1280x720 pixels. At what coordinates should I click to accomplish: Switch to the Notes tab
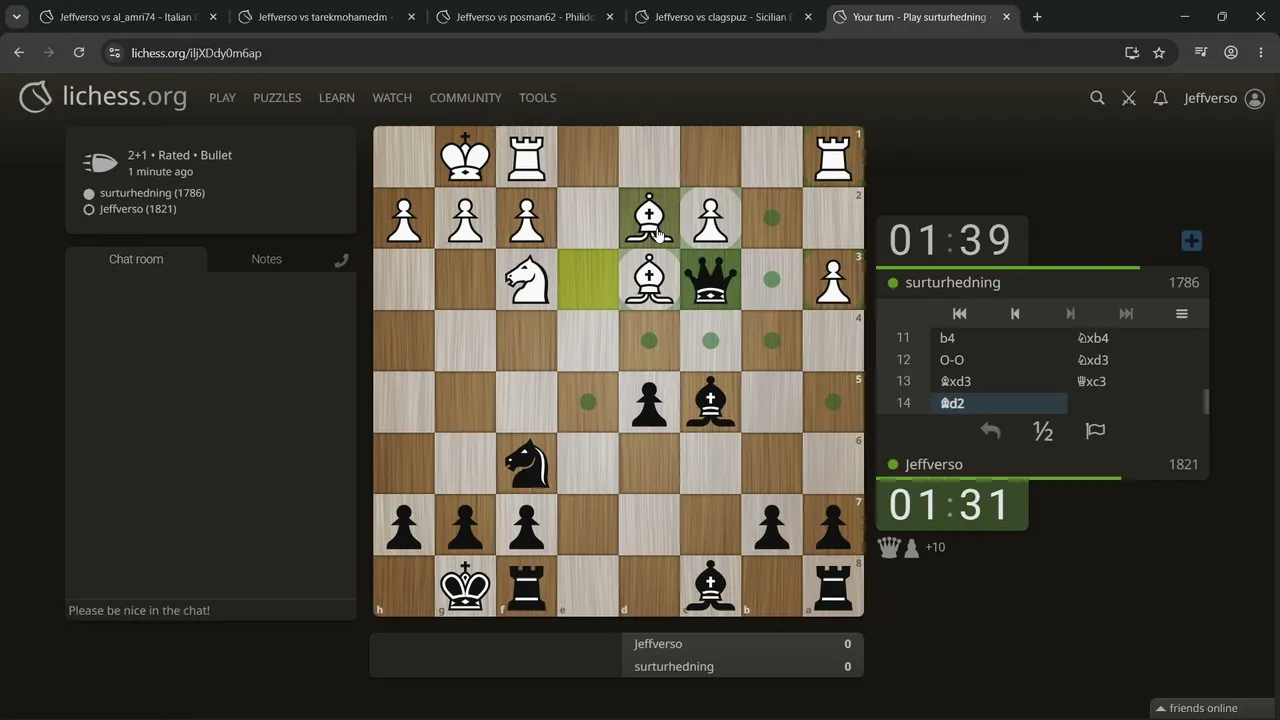266,259
